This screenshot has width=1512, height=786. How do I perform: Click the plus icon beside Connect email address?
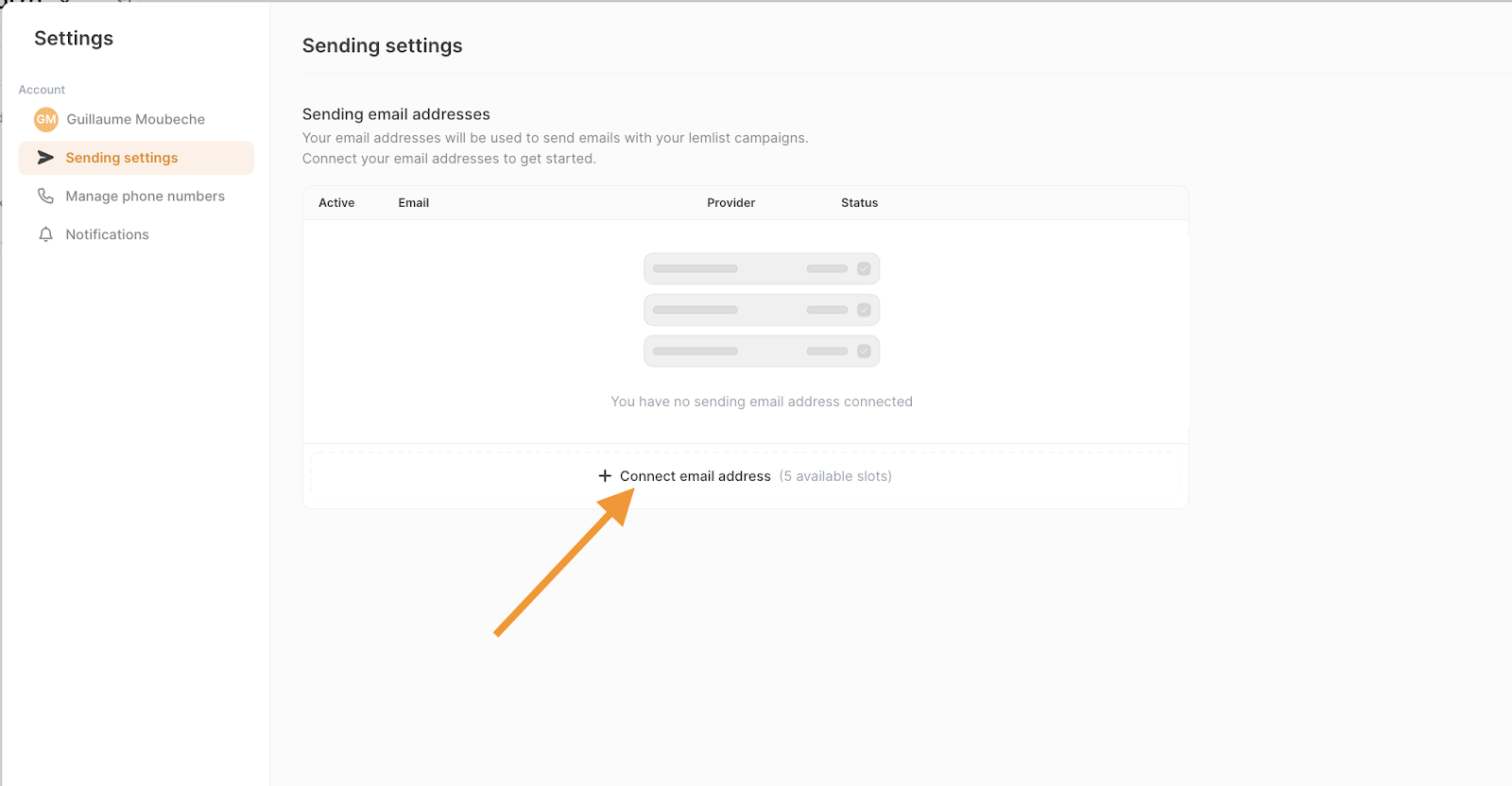tap(605, 476)
